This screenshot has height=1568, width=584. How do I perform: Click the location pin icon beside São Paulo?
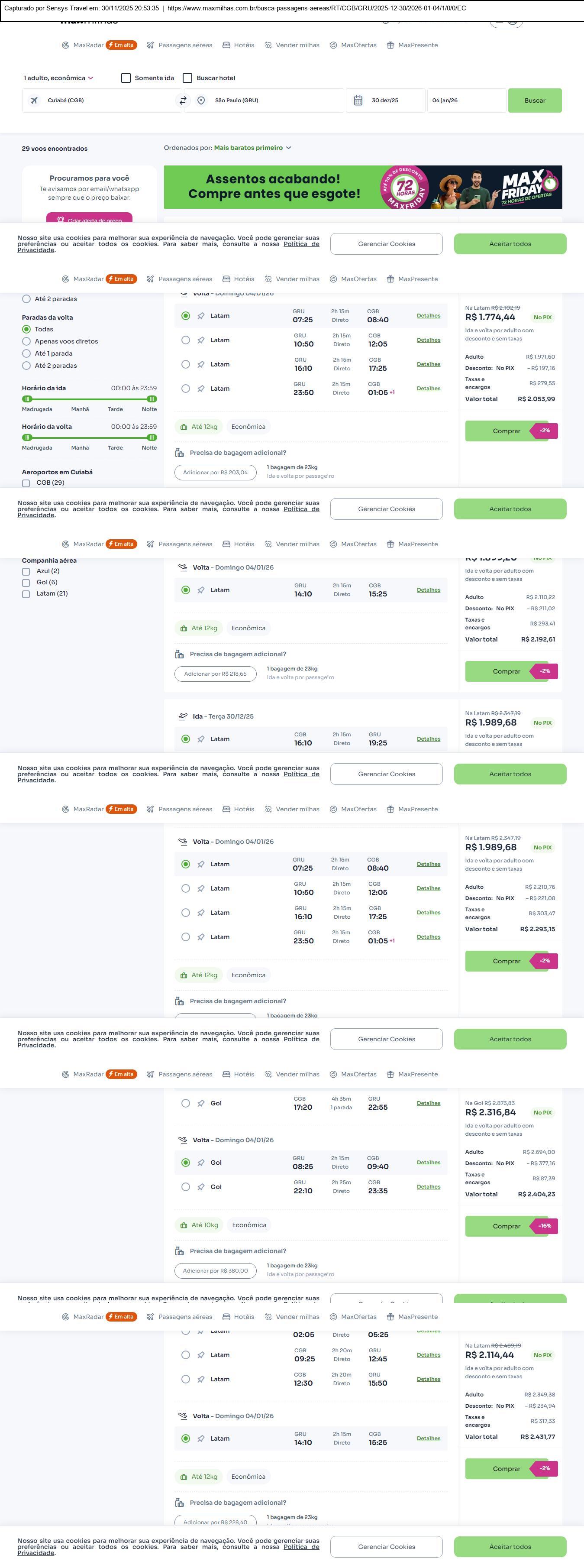201,100
